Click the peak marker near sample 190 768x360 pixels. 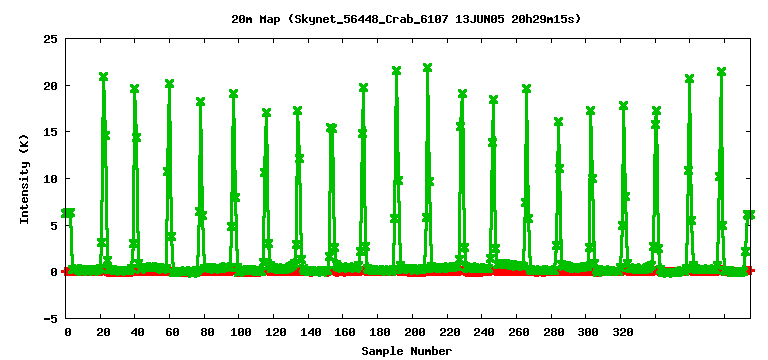click(396, 71)
